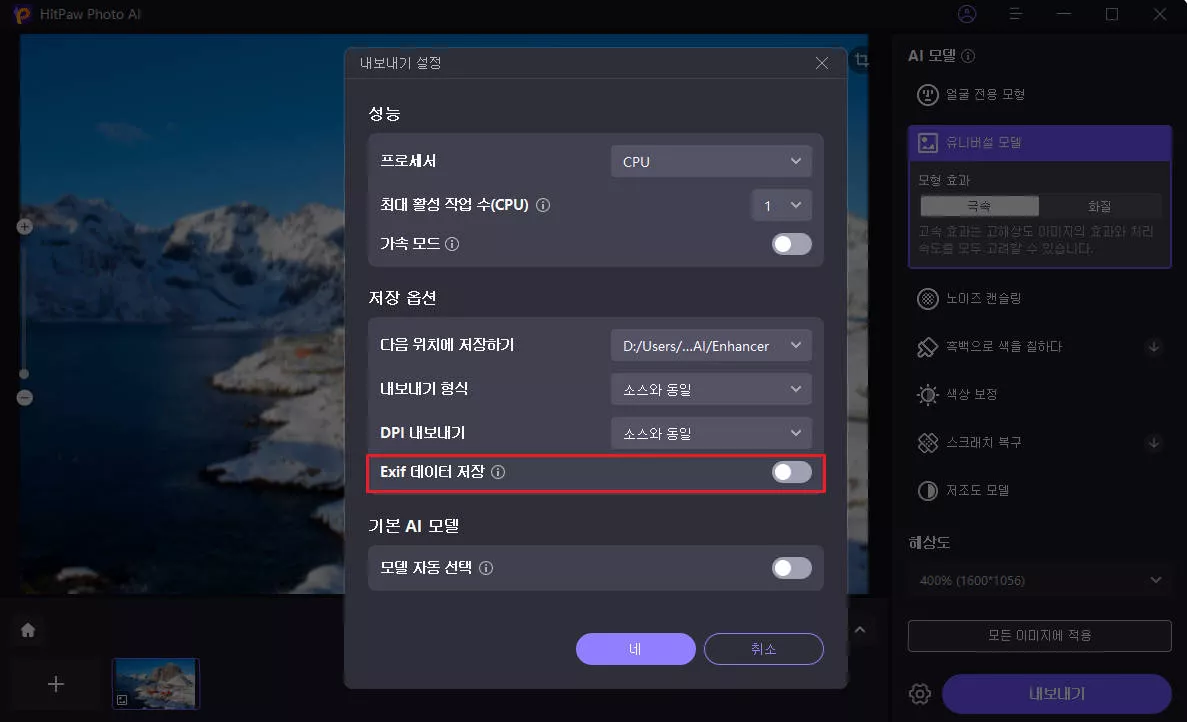Open settings via the gear icon

pyautogui.click(x=919, y=693)
